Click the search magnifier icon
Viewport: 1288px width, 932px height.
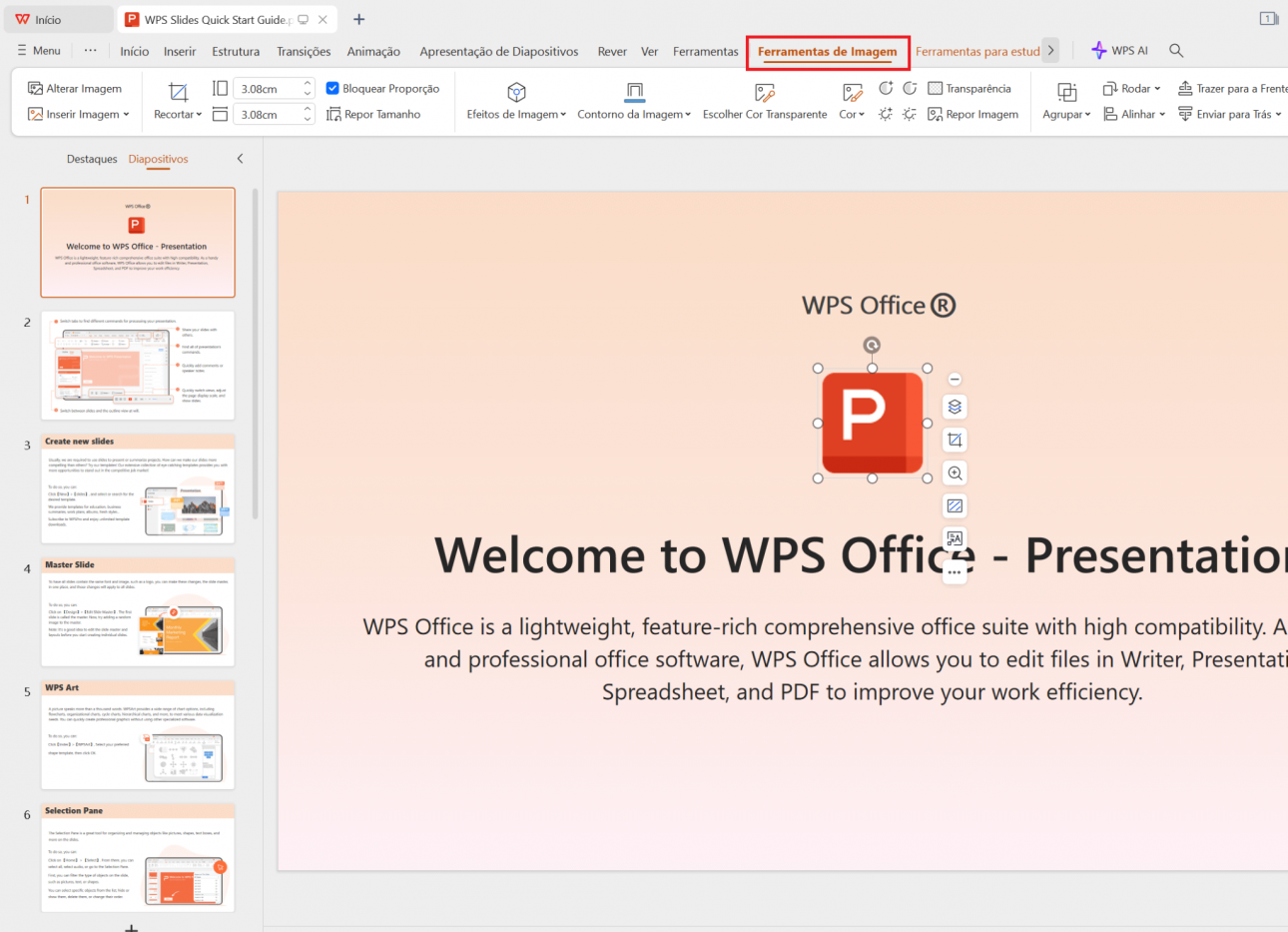point(1176,50)
